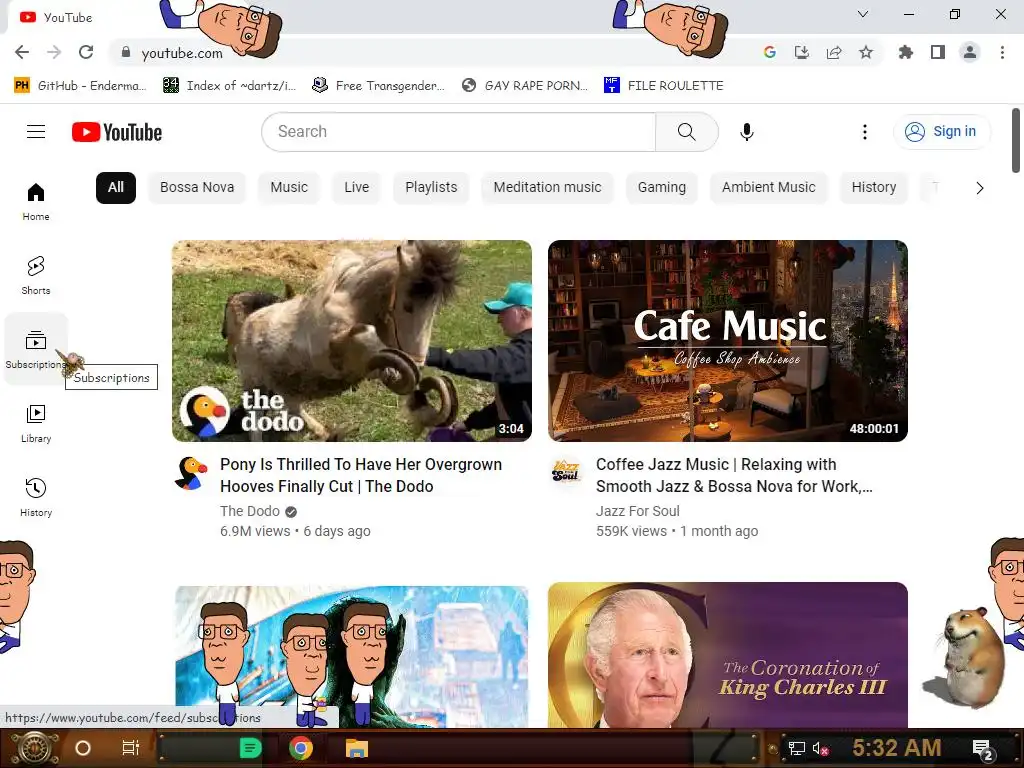Open the Dodo pony video thumbnail
Screen dimensions: 1024x768
pyautogui.click(x=352, y=341)
